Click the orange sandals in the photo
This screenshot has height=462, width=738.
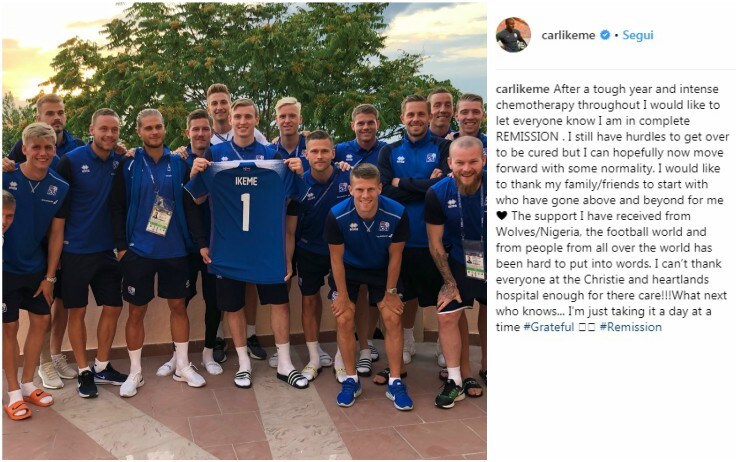(x=28, y=404)
